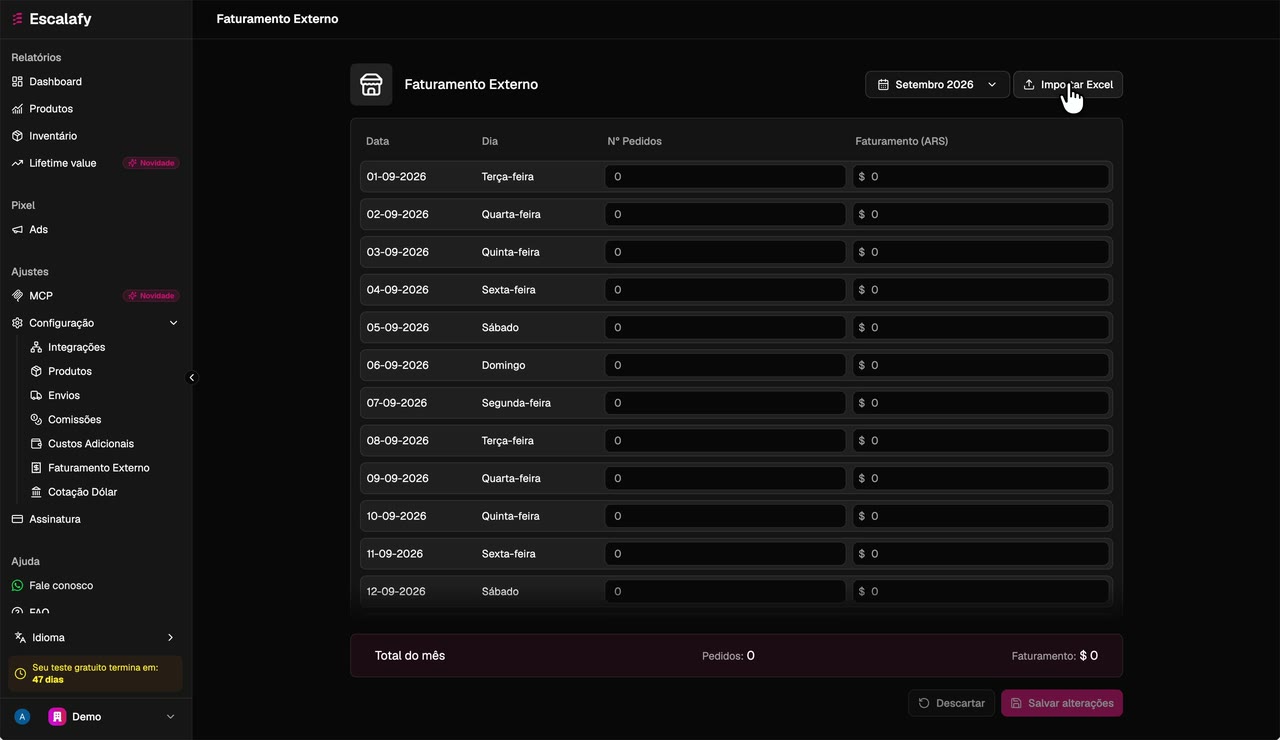
Task: Open Lifetime value trend icon
Action: (17, 163)
